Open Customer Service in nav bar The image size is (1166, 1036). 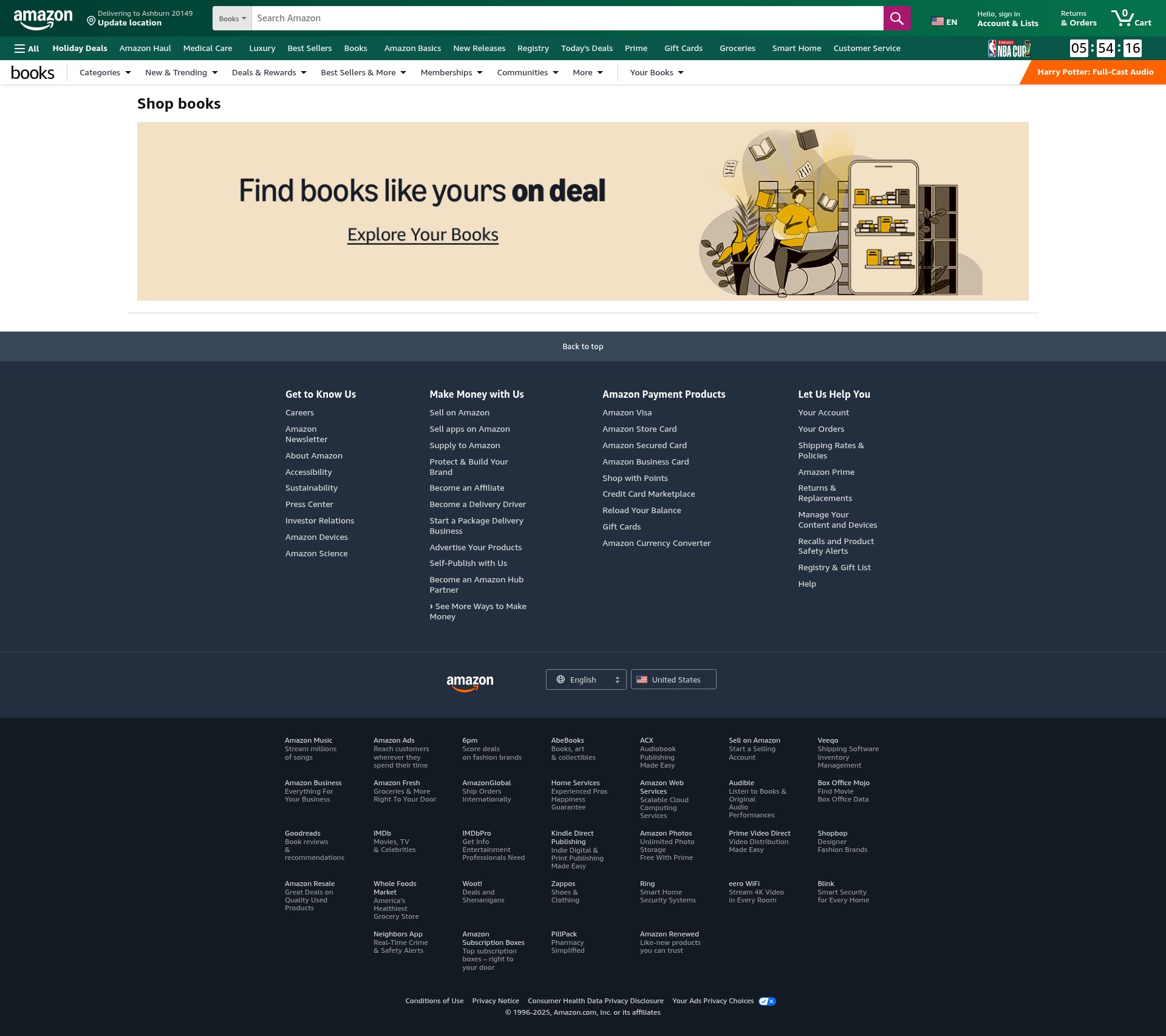[867, 49]
